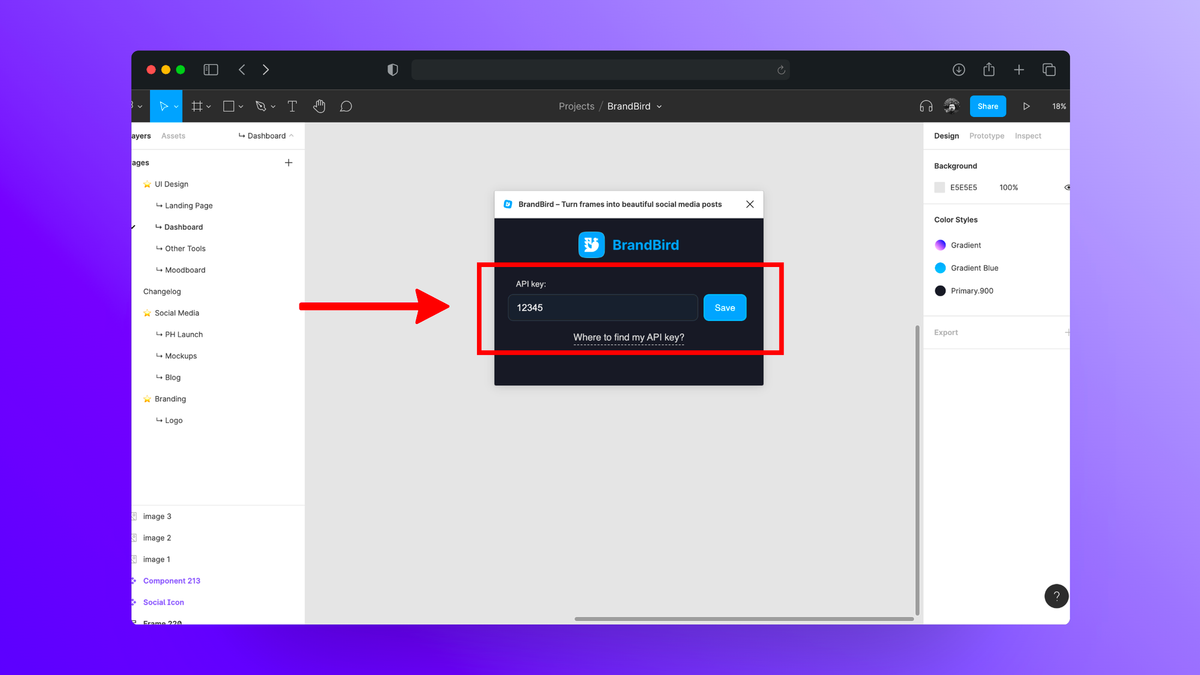The image size is (1200, 675).
Task: Click the blue Share button
Action: coord(988,106)
